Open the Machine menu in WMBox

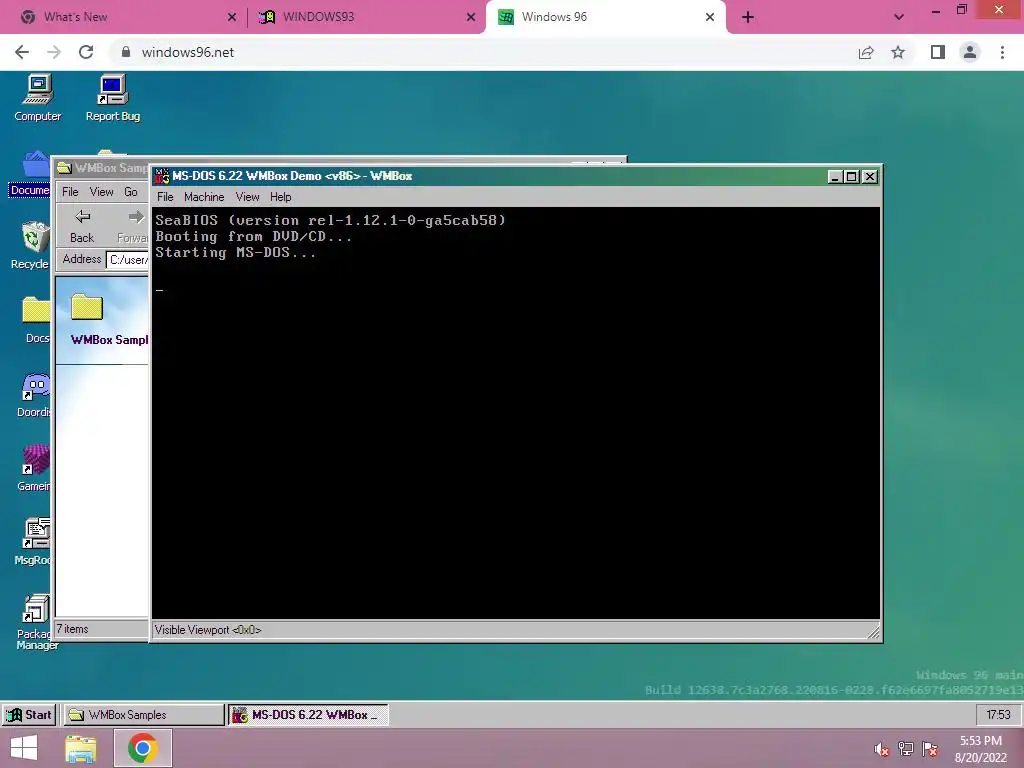coord(204,197)
